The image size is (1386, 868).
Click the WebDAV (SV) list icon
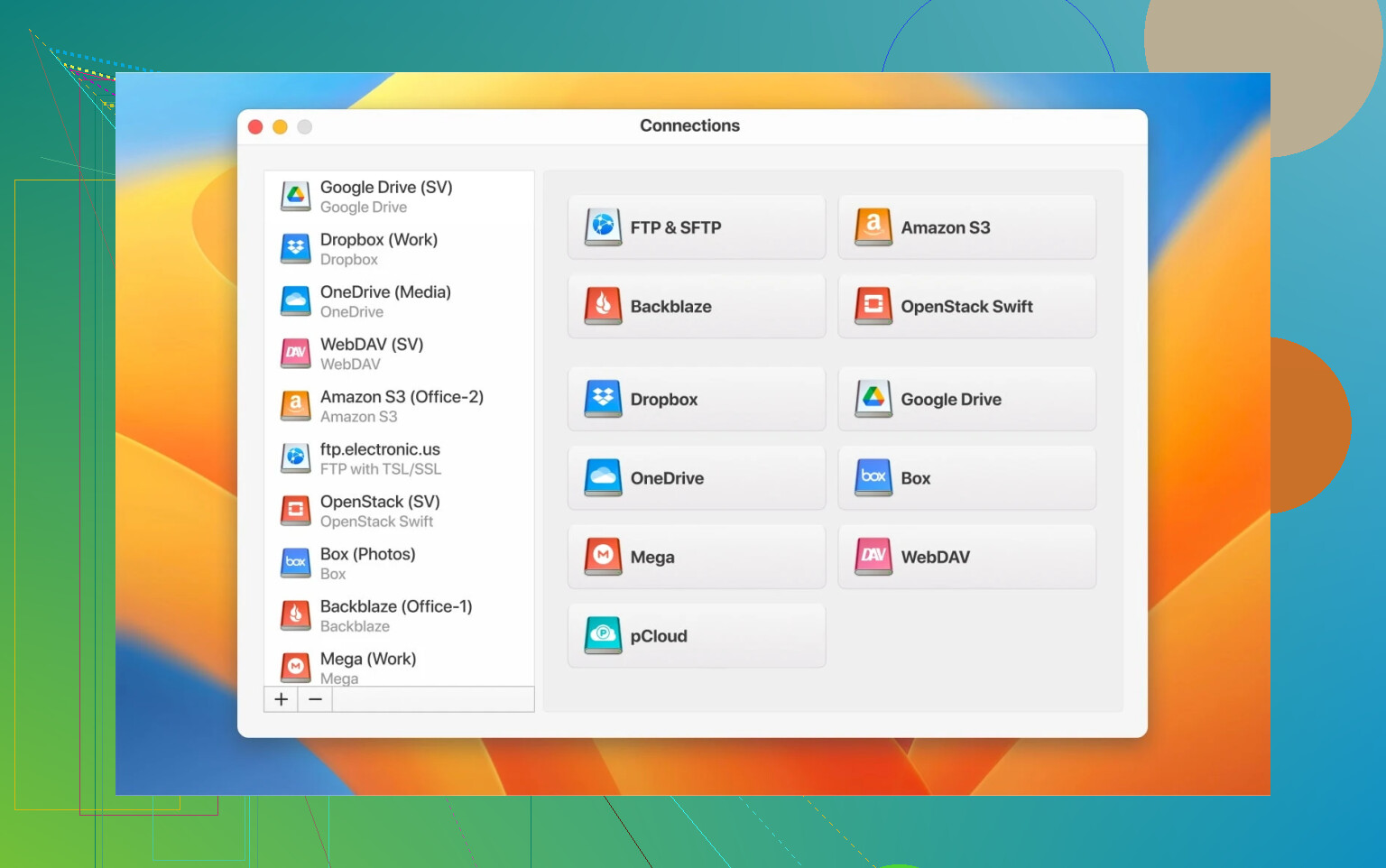pos(295,353)
